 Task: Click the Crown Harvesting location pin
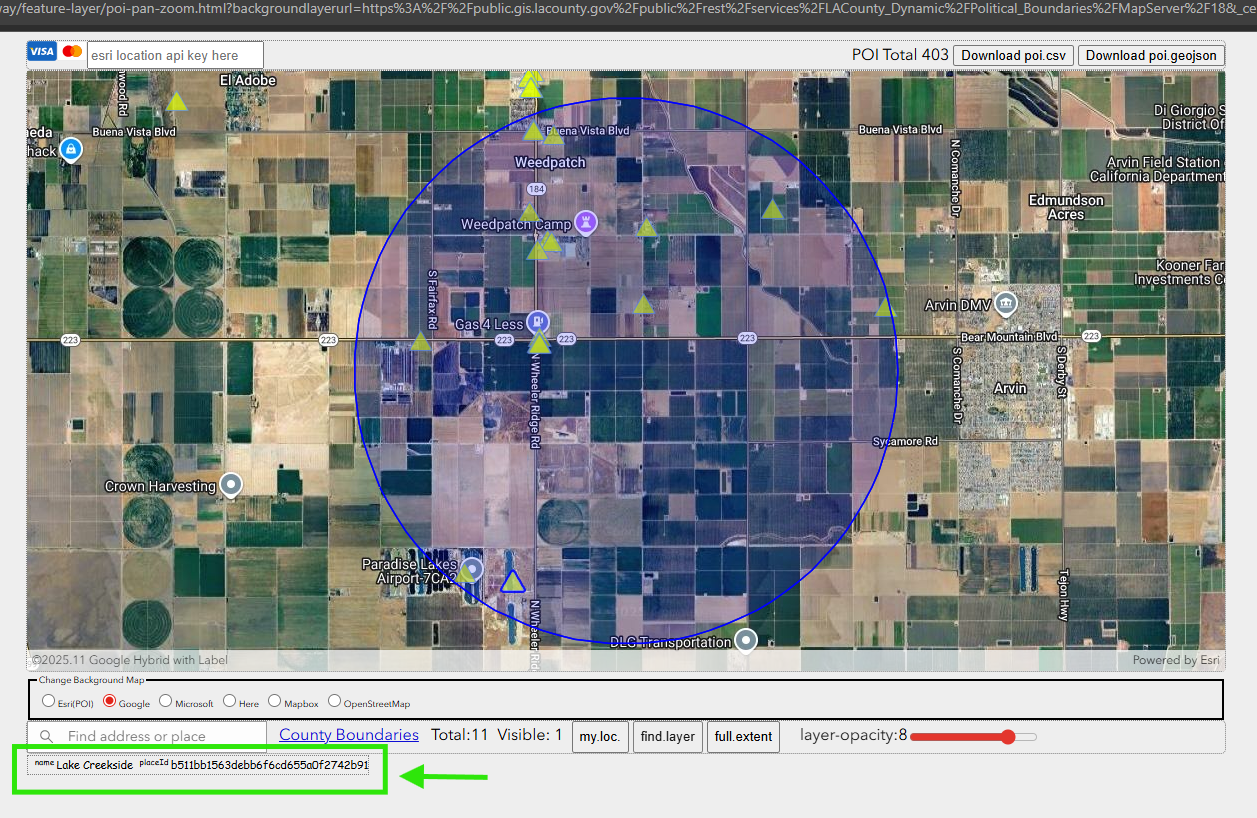pyautogui.click(x=232, y=485)
